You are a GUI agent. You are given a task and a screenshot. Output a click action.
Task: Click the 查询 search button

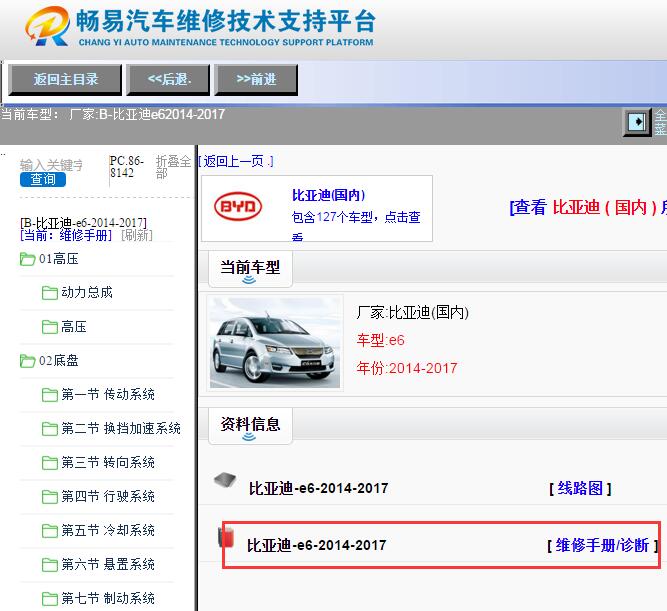[43, 180]
